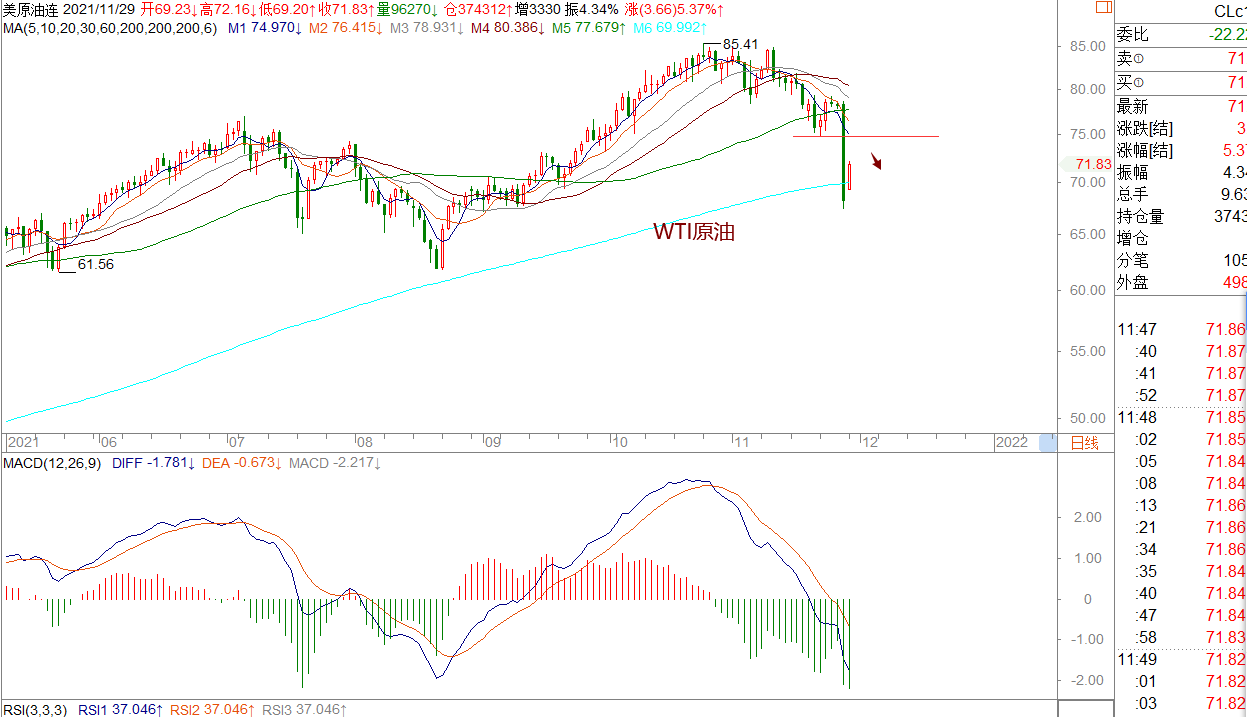Click the M6 69.992 moving average label
1247x717 pixels.
tap(670, 27)
